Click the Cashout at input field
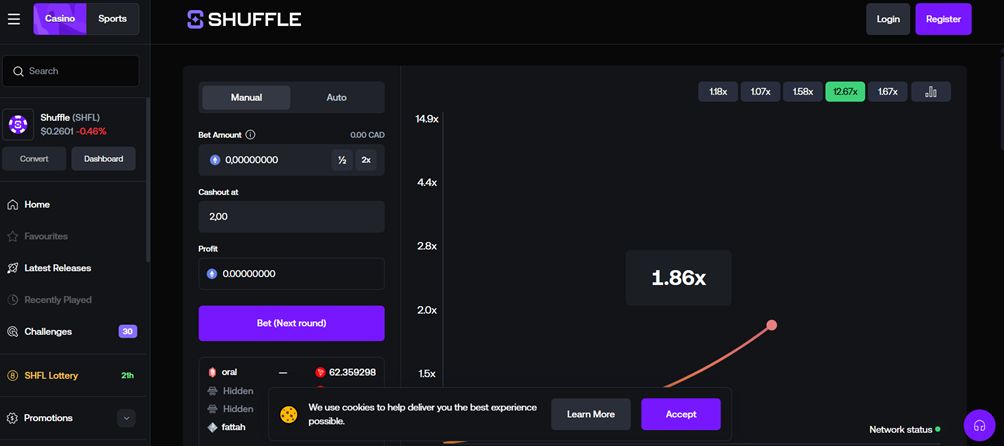The image size is (1004, 446). point(291,216)
